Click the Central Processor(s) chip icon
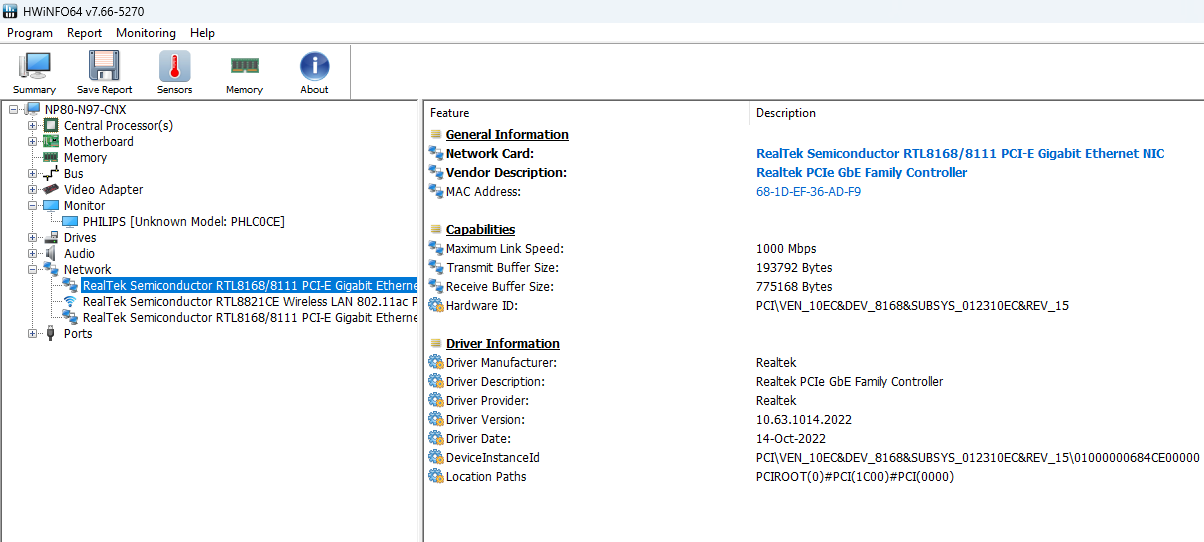1204x542 pixels. [x=50, y=125]
